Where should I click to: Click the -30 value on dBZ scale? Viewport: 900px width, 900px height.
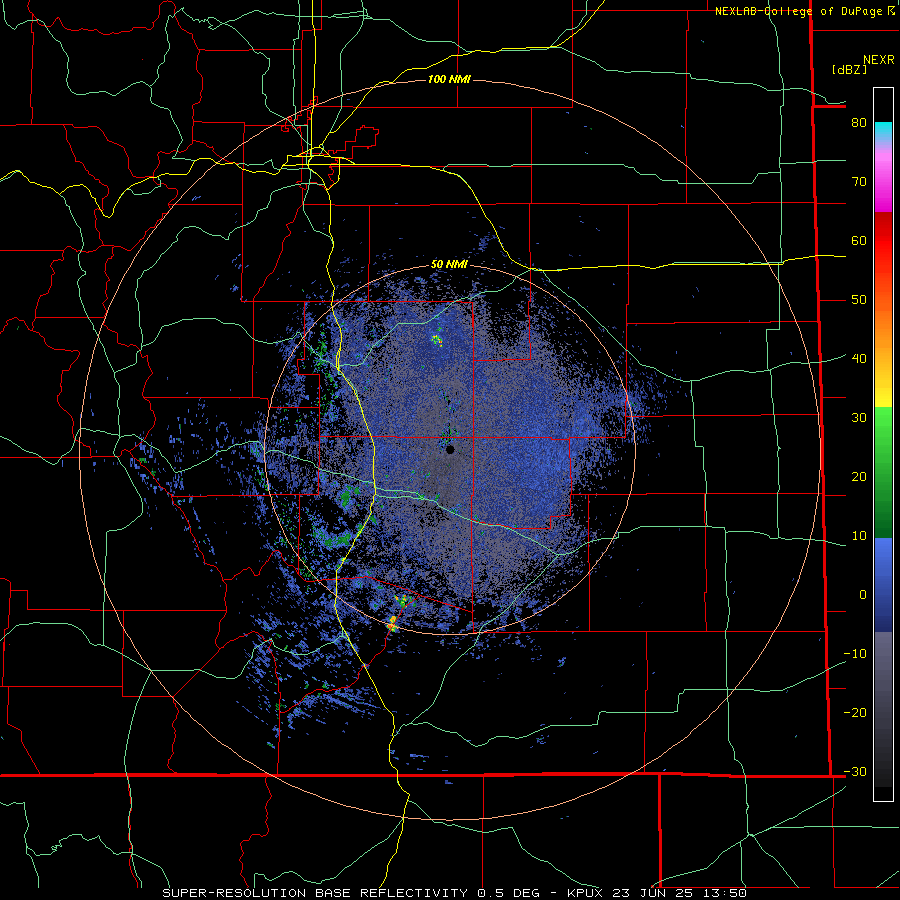tap(855, 771)
